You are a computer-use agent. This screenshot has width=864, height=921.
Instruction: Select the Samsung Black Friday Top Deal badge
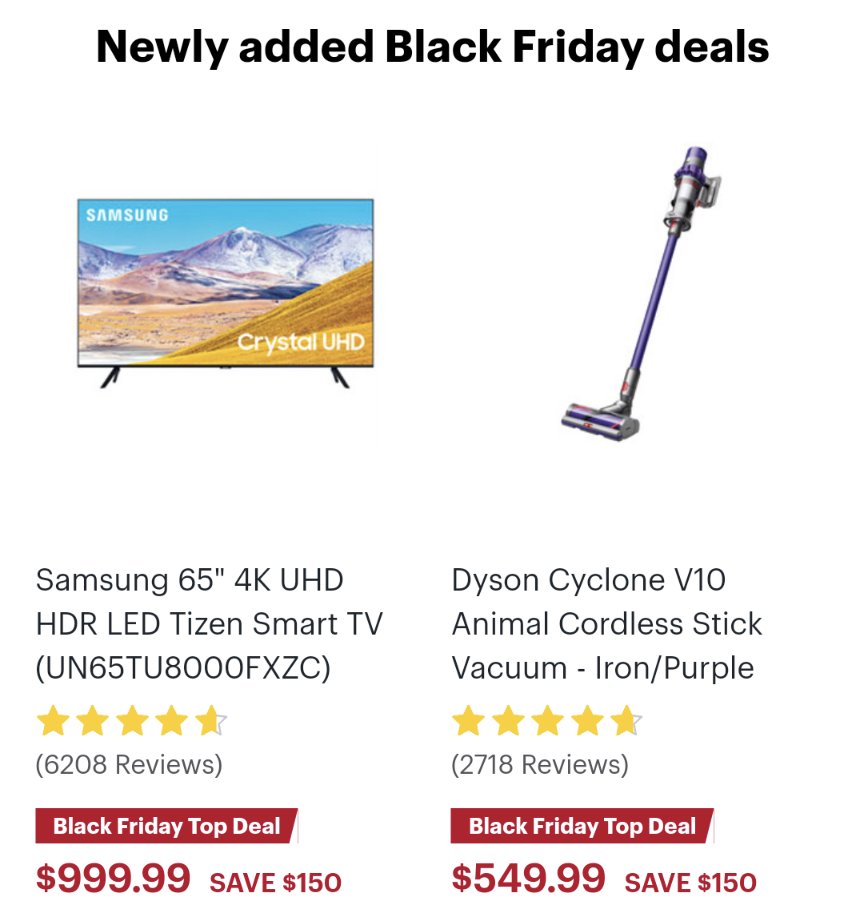tap(167, 826)
